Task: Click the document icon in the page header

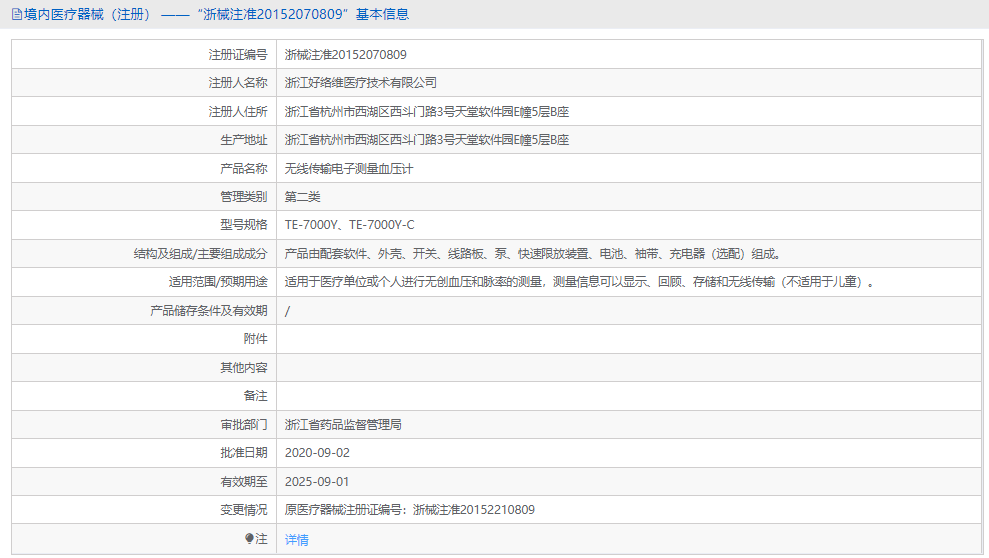Action: click(15, 14)
